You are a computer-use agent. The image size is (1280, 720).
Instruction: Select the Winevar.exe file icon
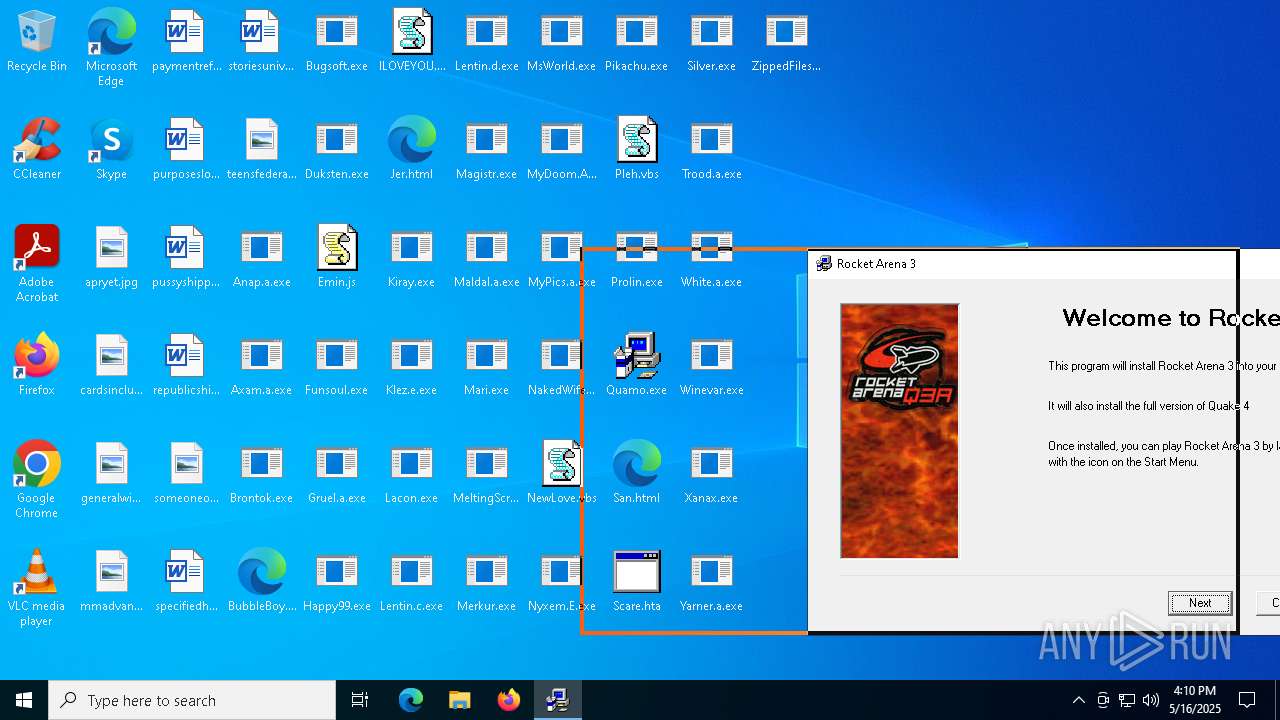[712, 366]
